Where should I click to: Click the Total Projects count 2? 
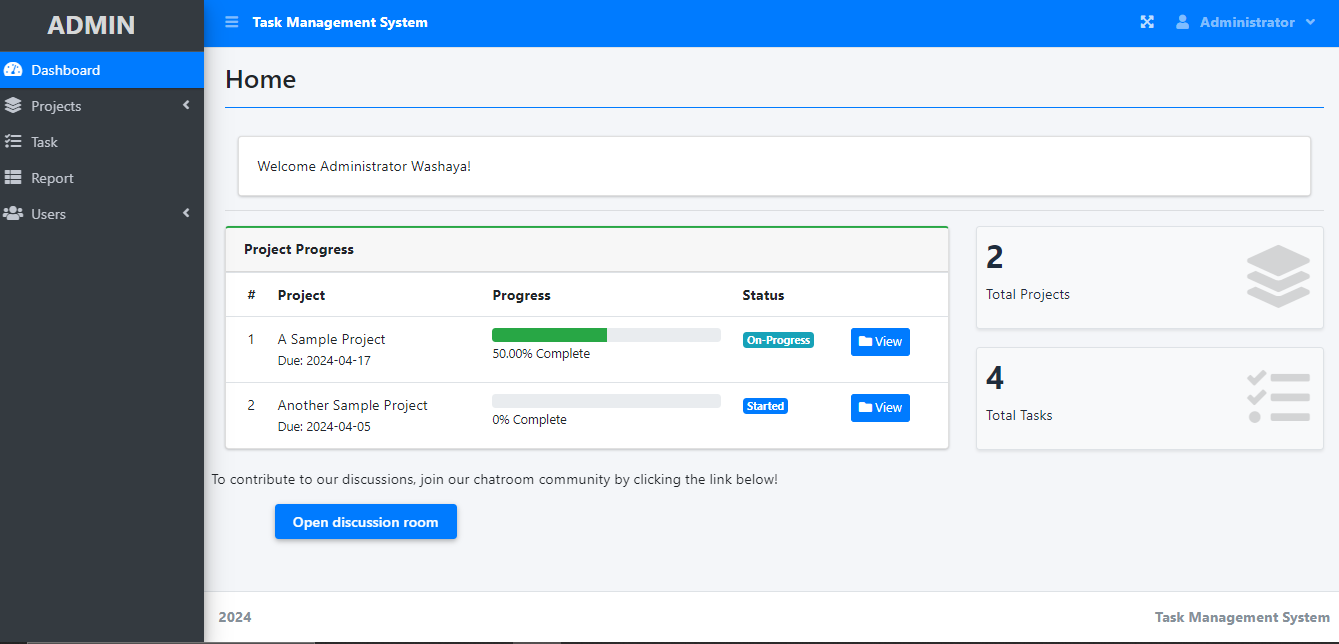(994, 258)
